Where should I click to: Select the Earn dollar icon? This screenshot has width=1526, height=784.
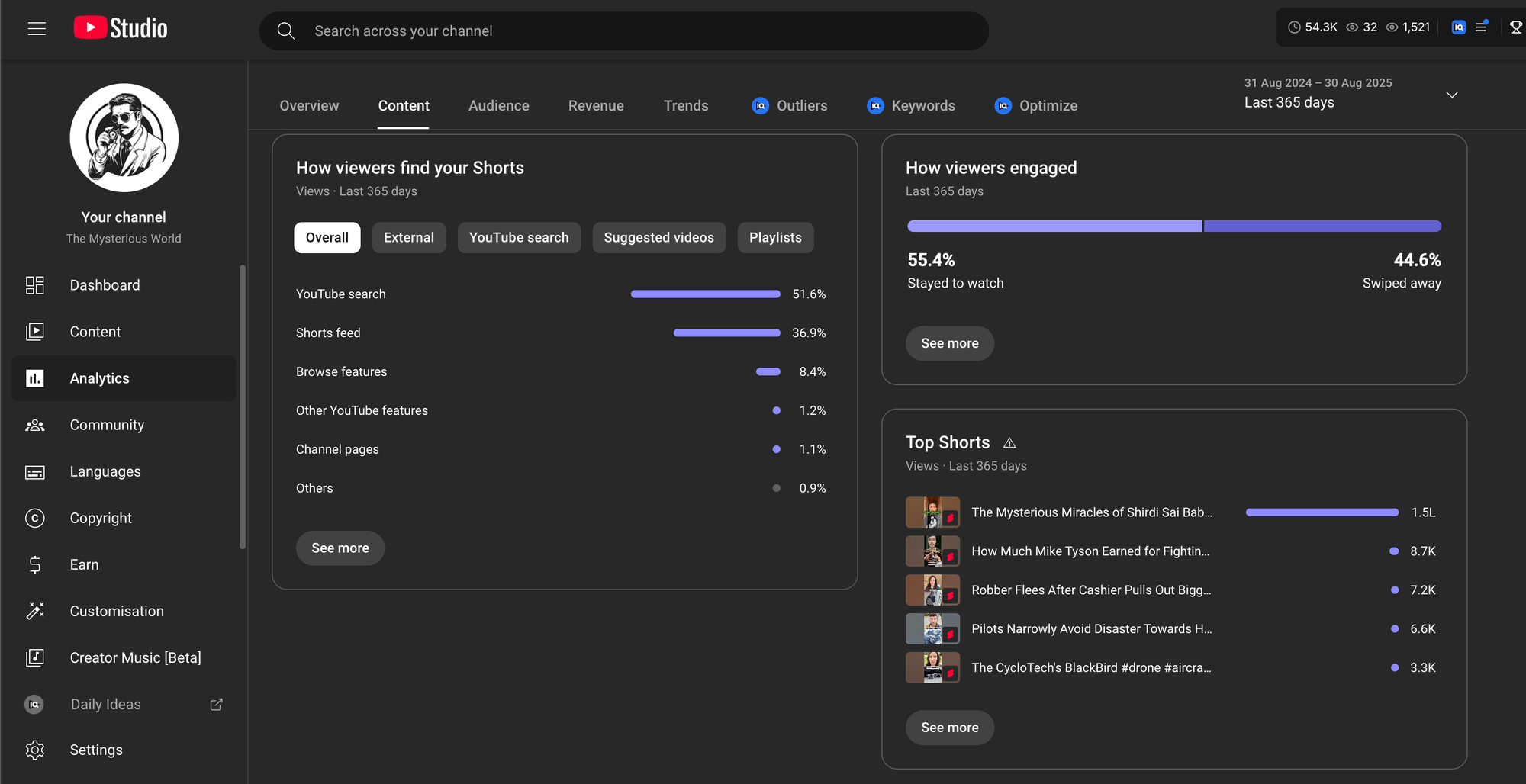[35, 564]
